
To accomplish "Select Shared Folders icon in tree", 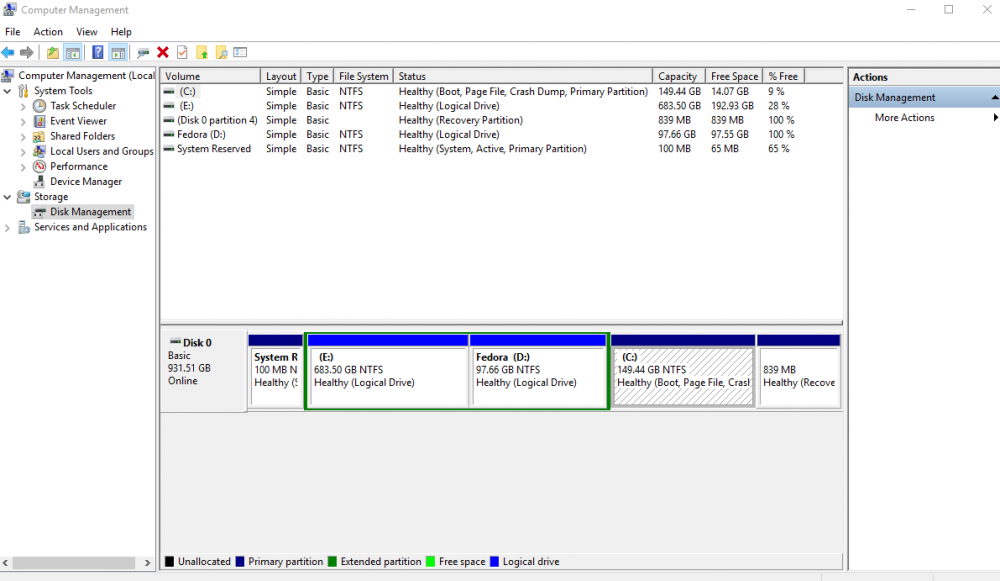I will pos(40,136).
